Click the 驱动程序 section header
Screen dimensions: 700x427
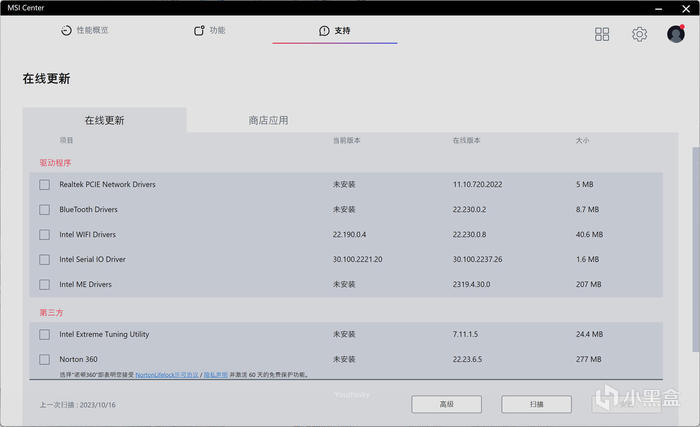(x=55, y=163)
